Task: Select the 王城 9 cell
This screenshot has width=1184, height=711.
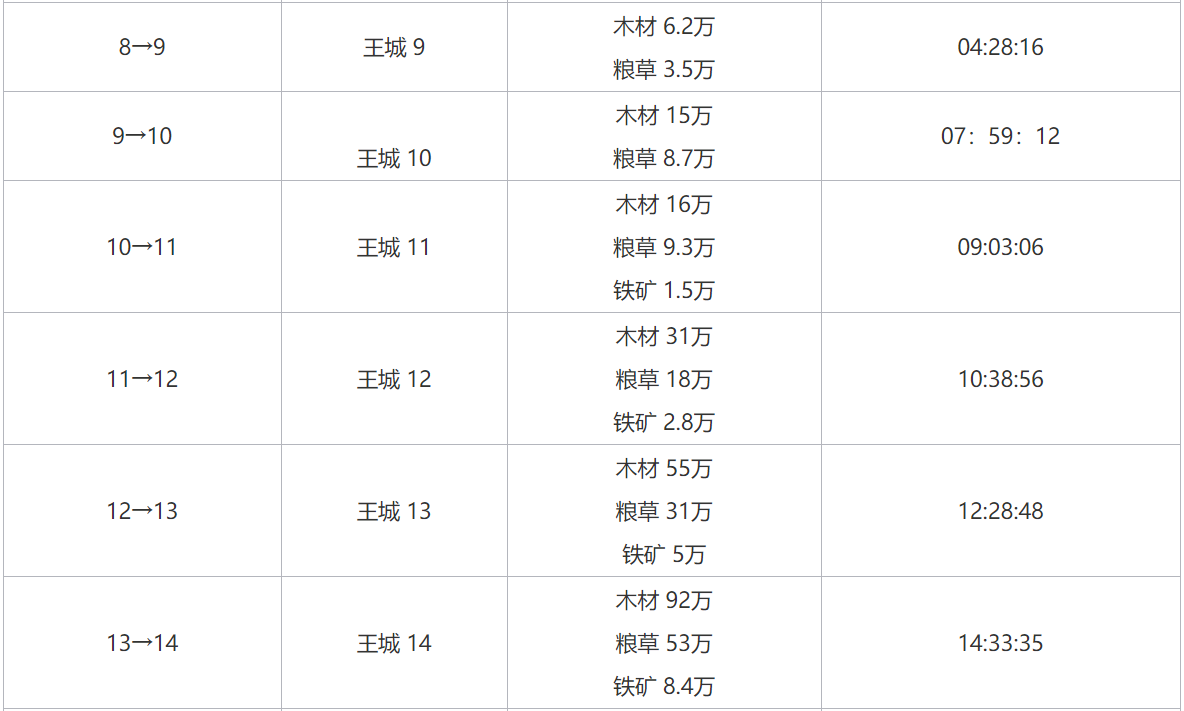Action: (x=394, y=47)
